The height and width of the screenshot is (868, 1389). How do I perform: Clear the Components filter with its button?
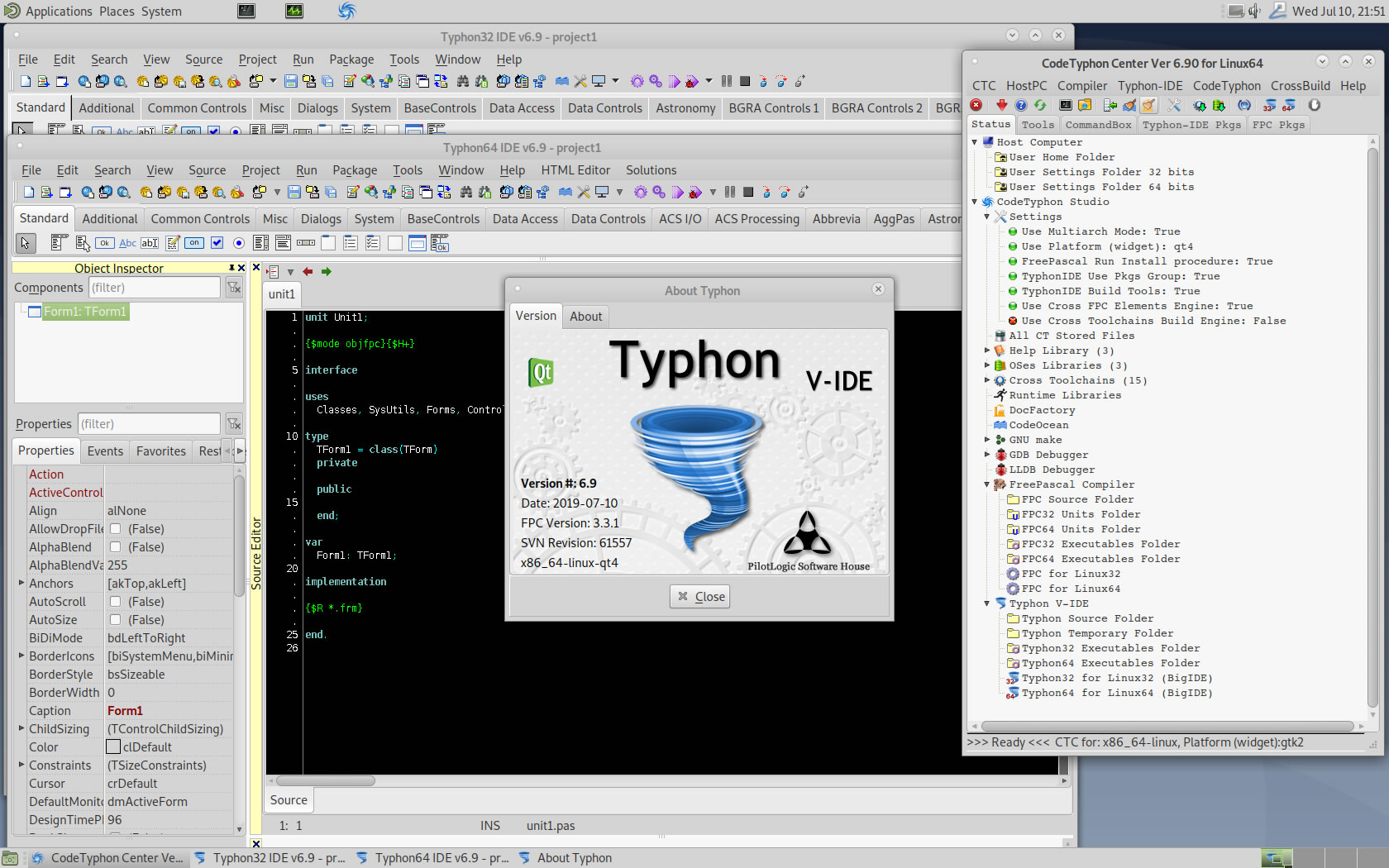pos(235,288)
